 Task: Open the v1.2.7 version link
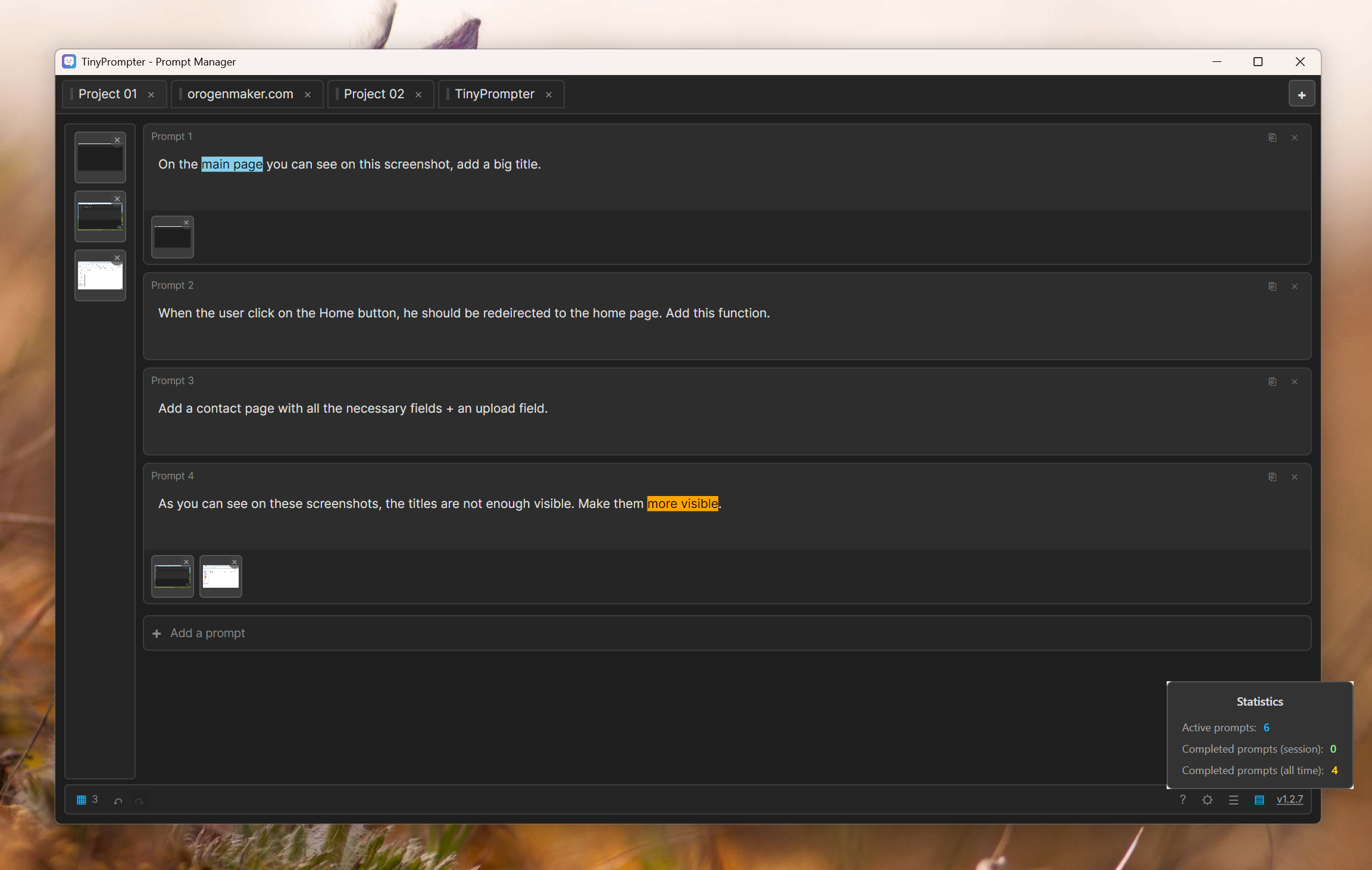[1289, 799]
